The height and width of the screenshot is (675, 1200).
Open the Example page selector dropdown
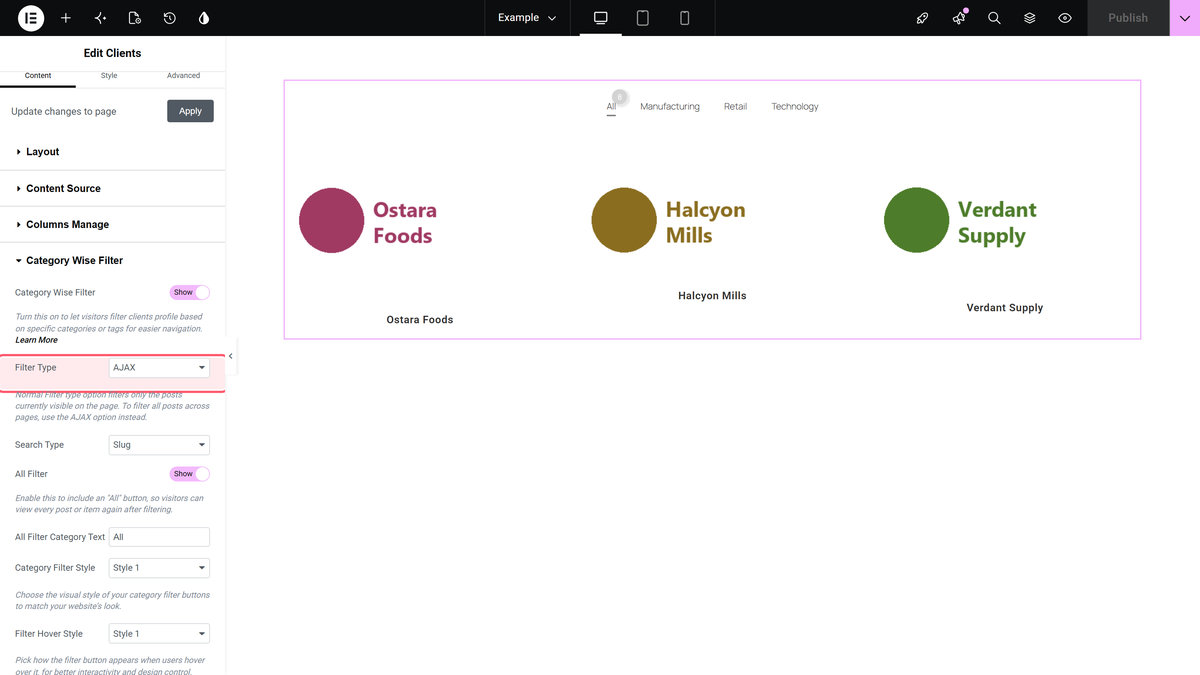point(527,18)
